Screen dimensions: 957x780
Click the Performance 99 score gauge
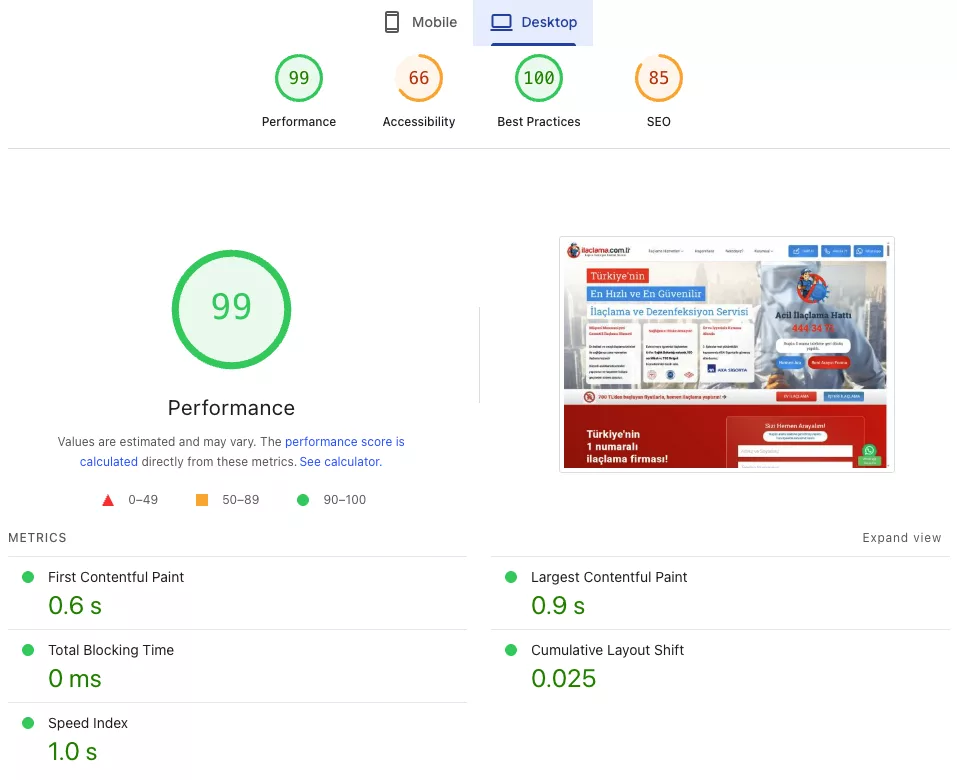click(299, 79)
